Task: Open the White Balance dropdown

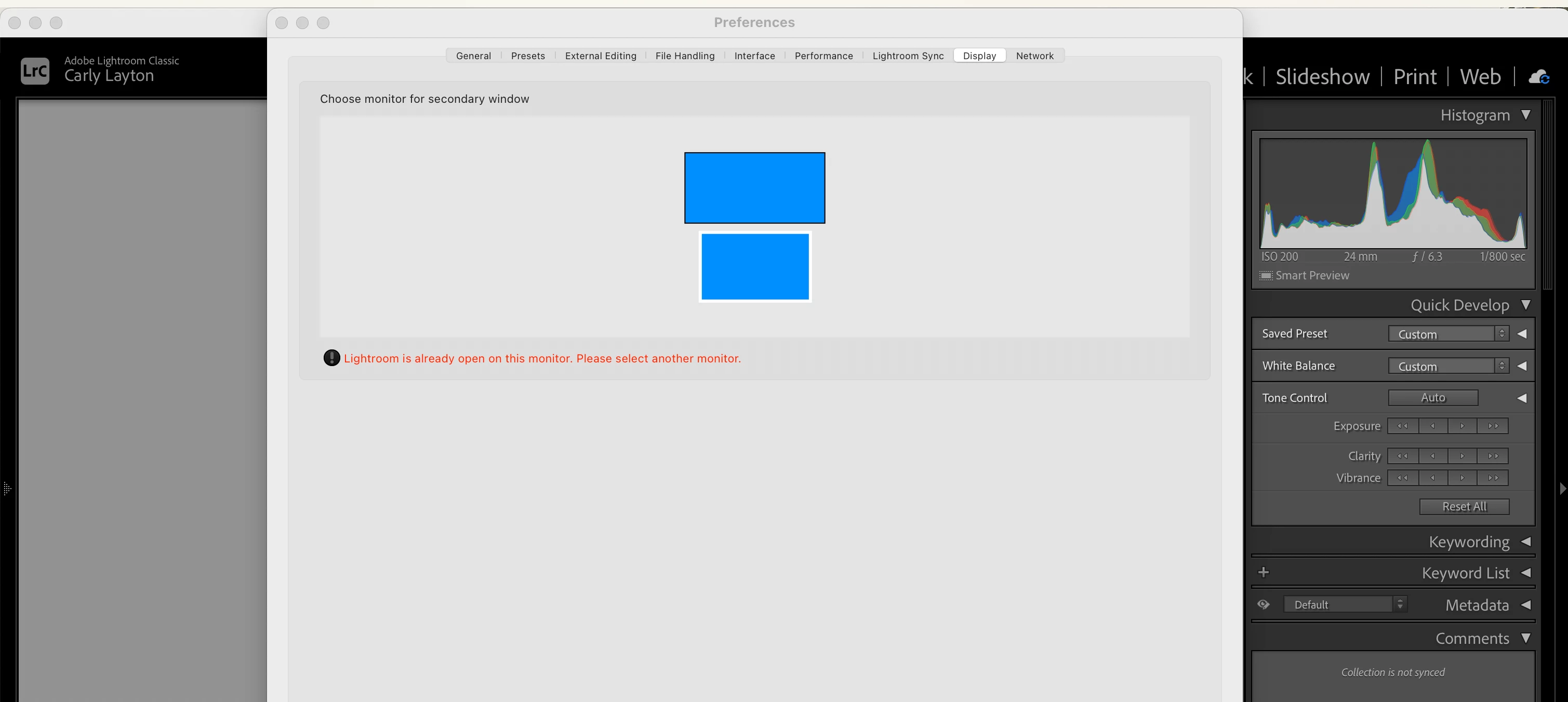Action: 1447,366
